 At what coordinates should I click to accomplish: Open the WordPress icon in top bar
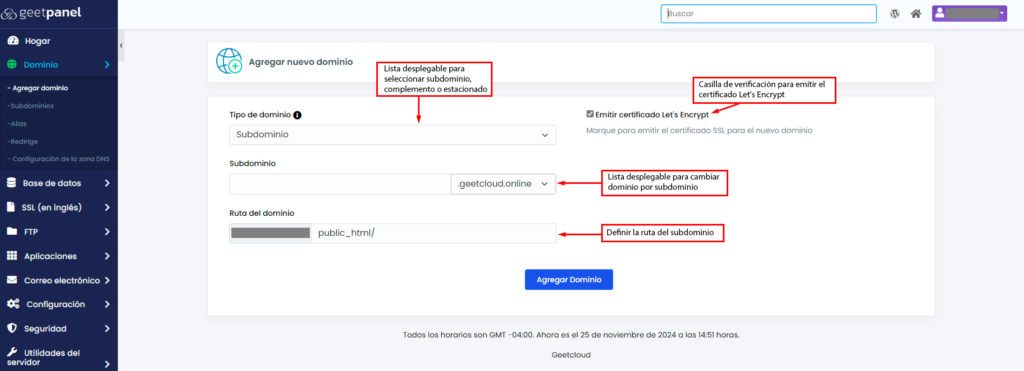tap(895, 14)
